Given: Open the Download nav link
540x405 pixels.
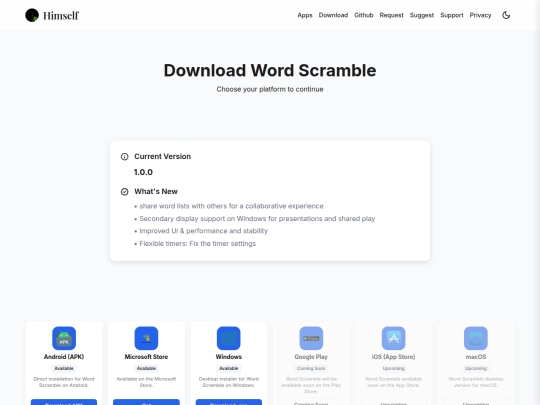Looking at the screenshot, I should [333, 15].
